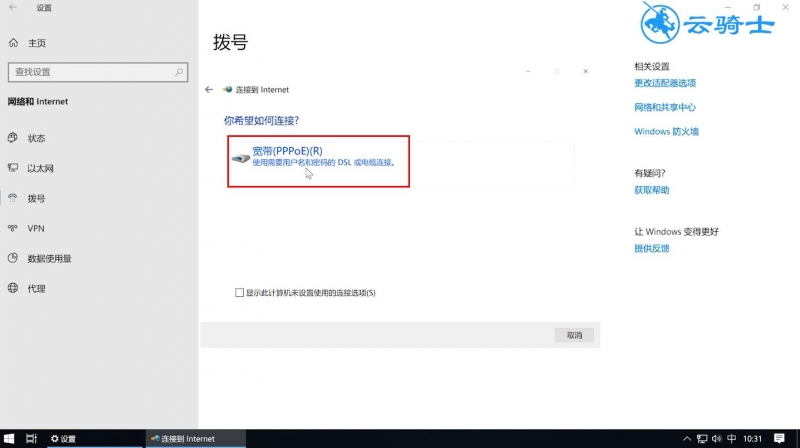Viewport: 800px width, 448px height.
Task: Open the Windows Start menu
Action: coord(9,438)
